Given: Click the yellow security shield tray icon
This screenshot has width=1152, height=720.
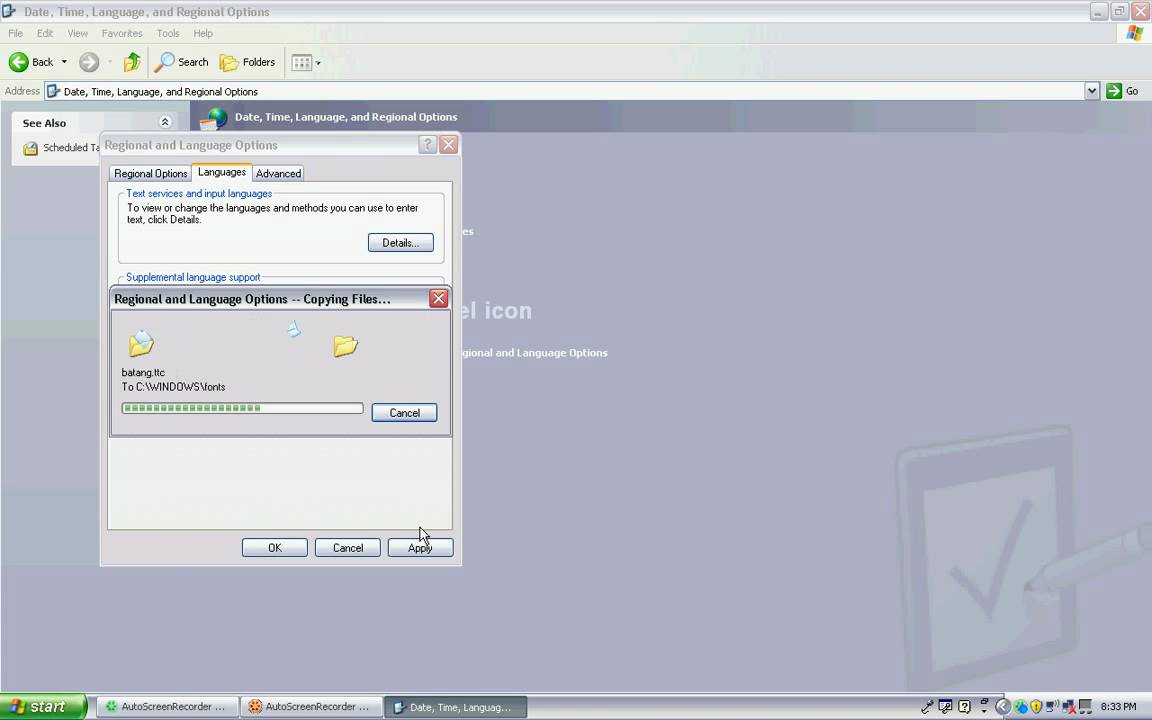Looking at the screenshot, I should (x=1036, y=707).
